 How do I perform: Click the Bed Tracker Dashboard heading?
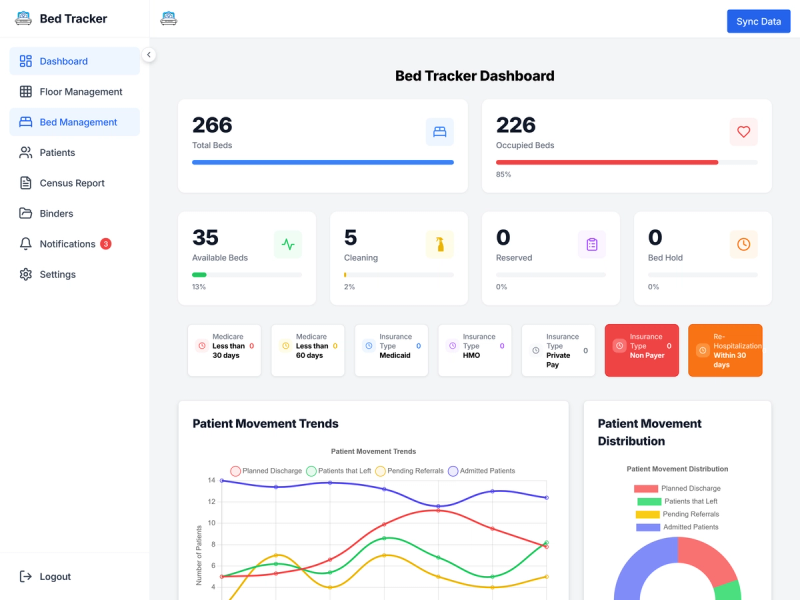tap(474, 76)
